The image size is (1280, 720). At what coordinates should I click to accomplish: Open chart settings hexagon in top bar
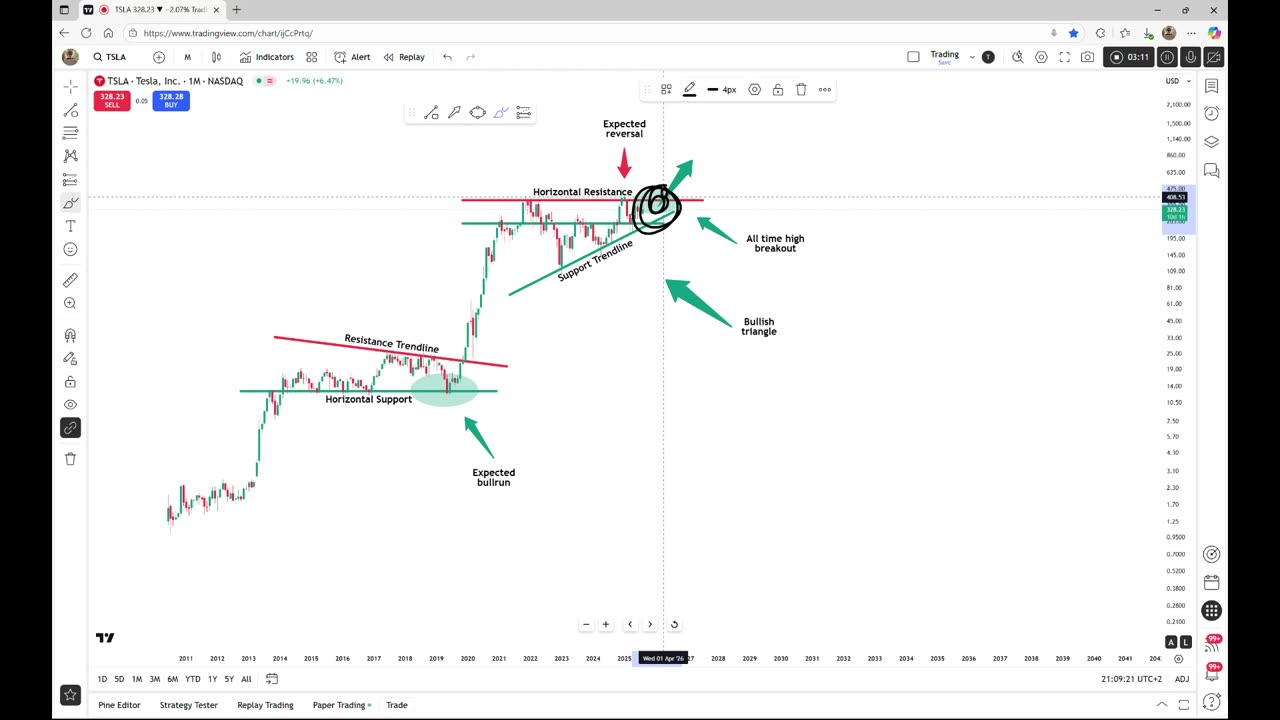pos(1041,57)
